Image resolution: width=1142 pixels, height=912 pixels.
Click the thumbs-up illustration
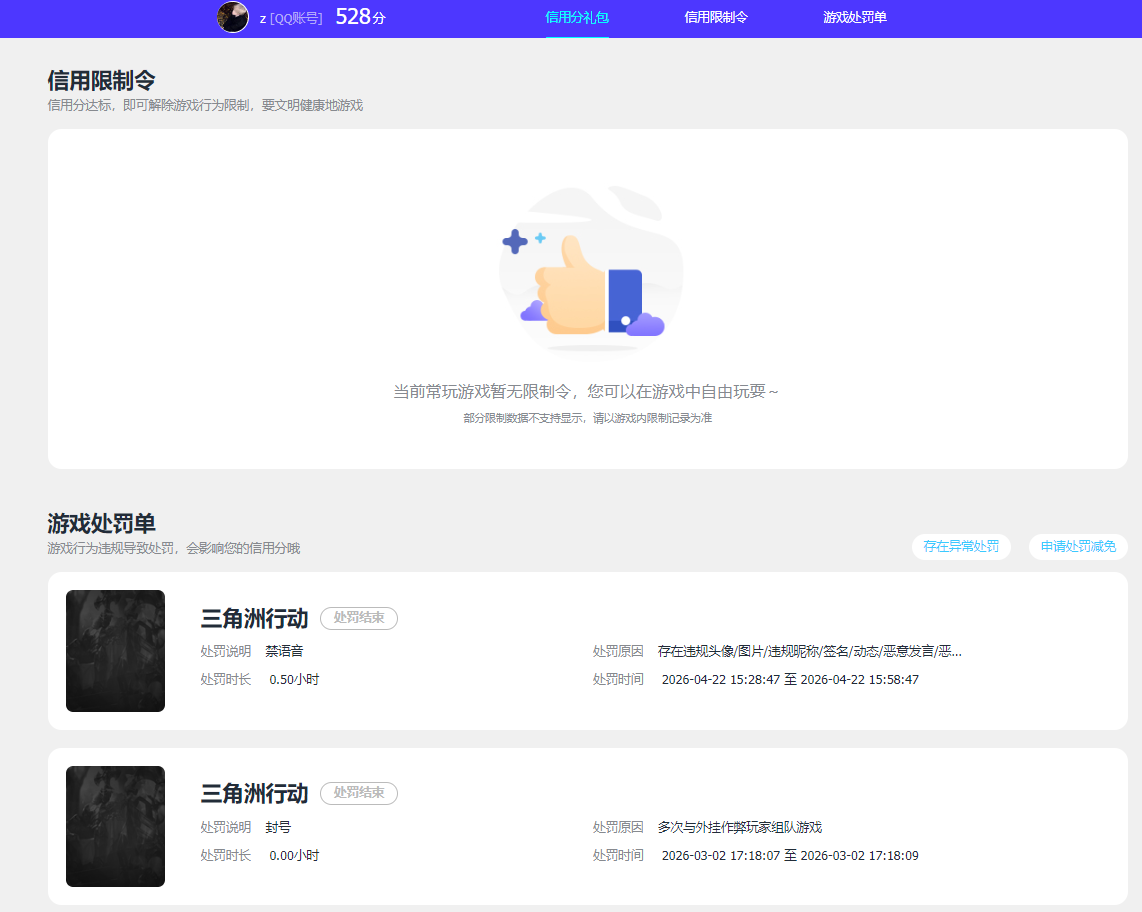click(x=590, y=270)
